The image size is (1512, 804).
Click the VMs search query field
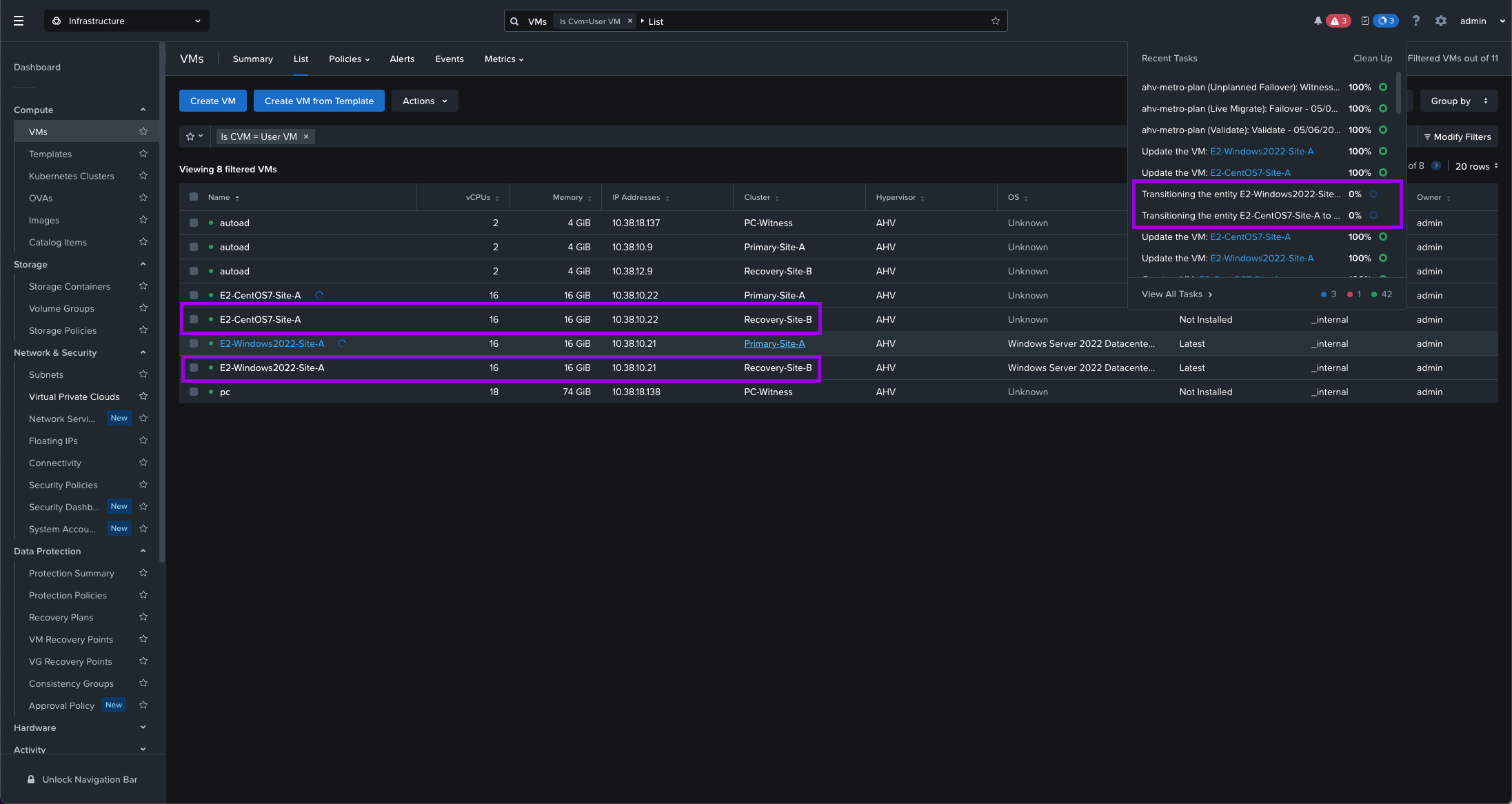(x=755, y=21)
